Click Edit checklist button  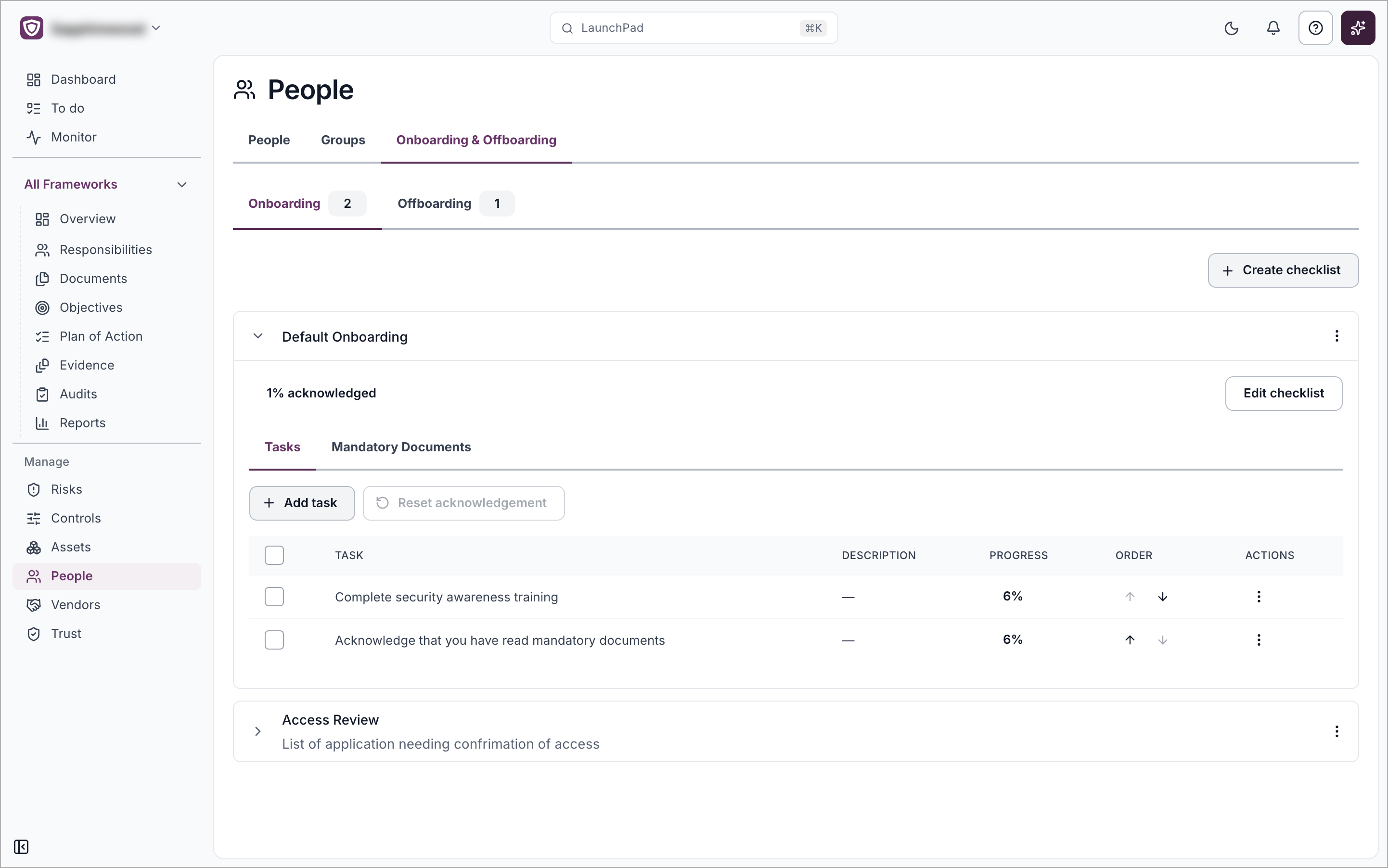(x=1284, y=393)
